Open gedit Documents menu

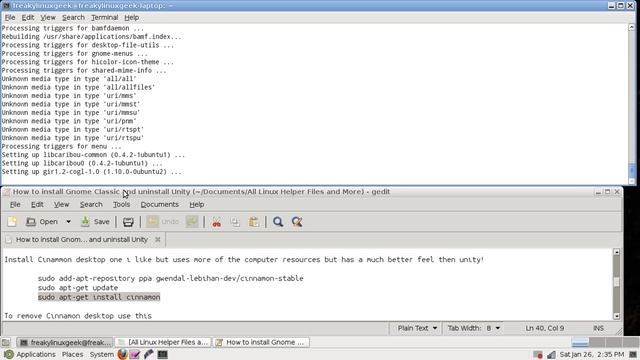[x=160, y=204]
